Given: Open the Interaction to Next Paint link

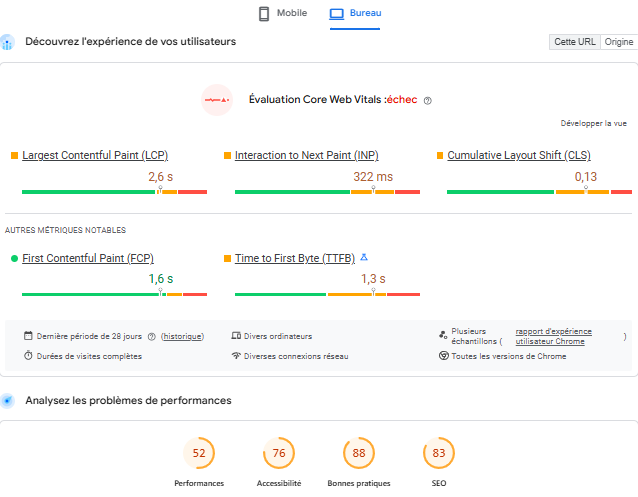Looking at the screenshot, I should tap(306, 155).
